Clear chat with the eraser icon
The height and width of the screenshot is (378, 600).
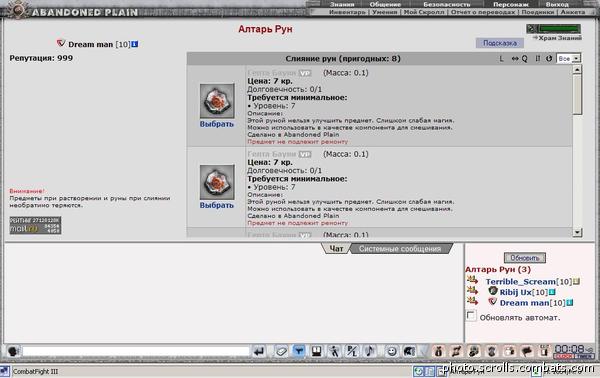[x=281, y=351]
